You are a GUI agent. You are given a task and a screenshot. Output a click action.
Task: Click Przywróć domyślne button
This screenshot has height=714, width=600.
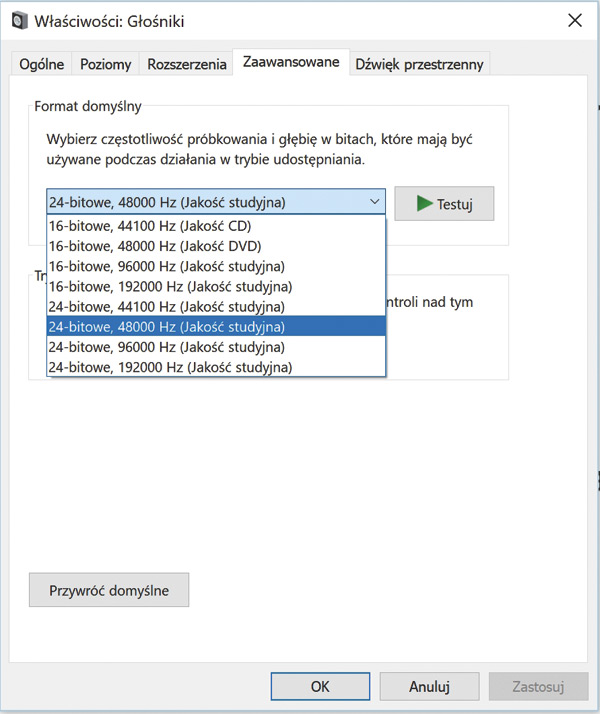(109, 590)
